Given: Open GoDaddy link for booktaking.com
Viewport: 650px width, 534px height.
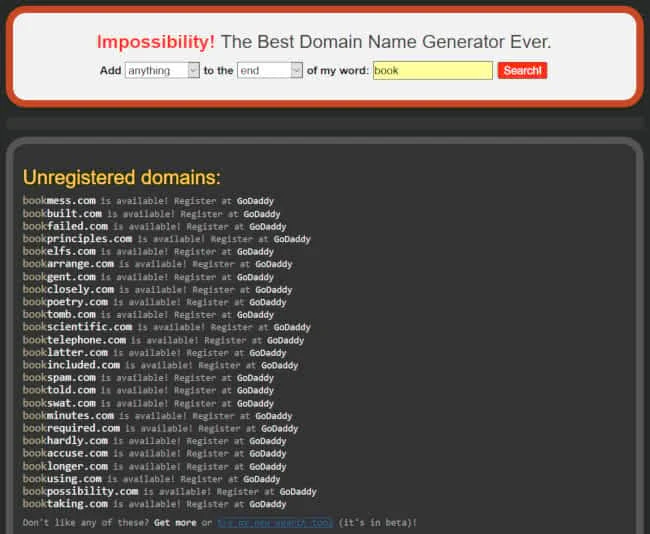Looking at the screenshot, I should click(x=267, y=504).
